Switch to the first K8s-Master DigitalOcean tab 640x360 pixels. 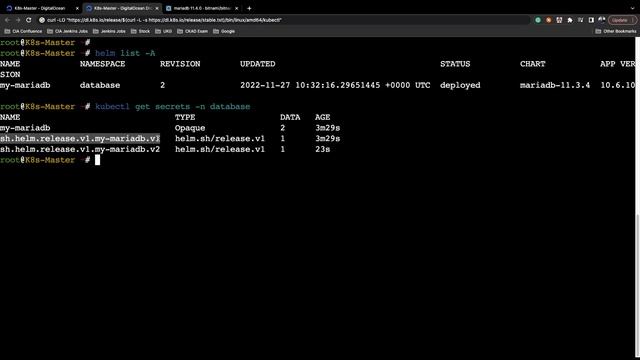click(x=42, y=8)
